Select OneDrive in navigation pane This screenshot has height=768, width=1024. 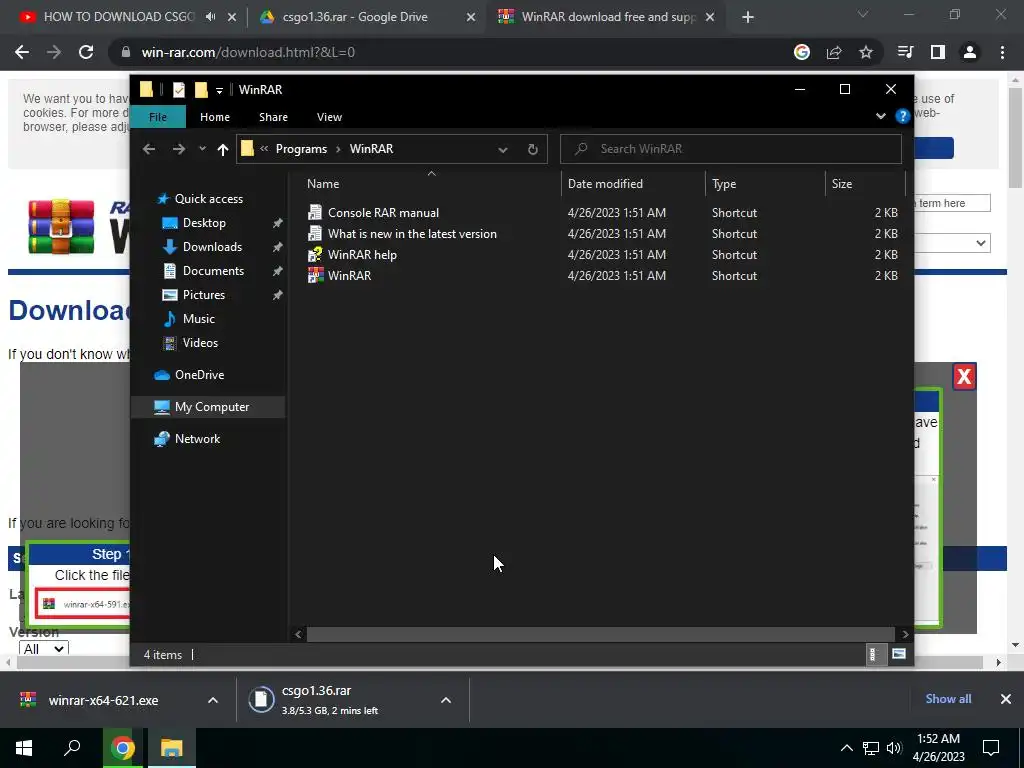tap(199, 375)
